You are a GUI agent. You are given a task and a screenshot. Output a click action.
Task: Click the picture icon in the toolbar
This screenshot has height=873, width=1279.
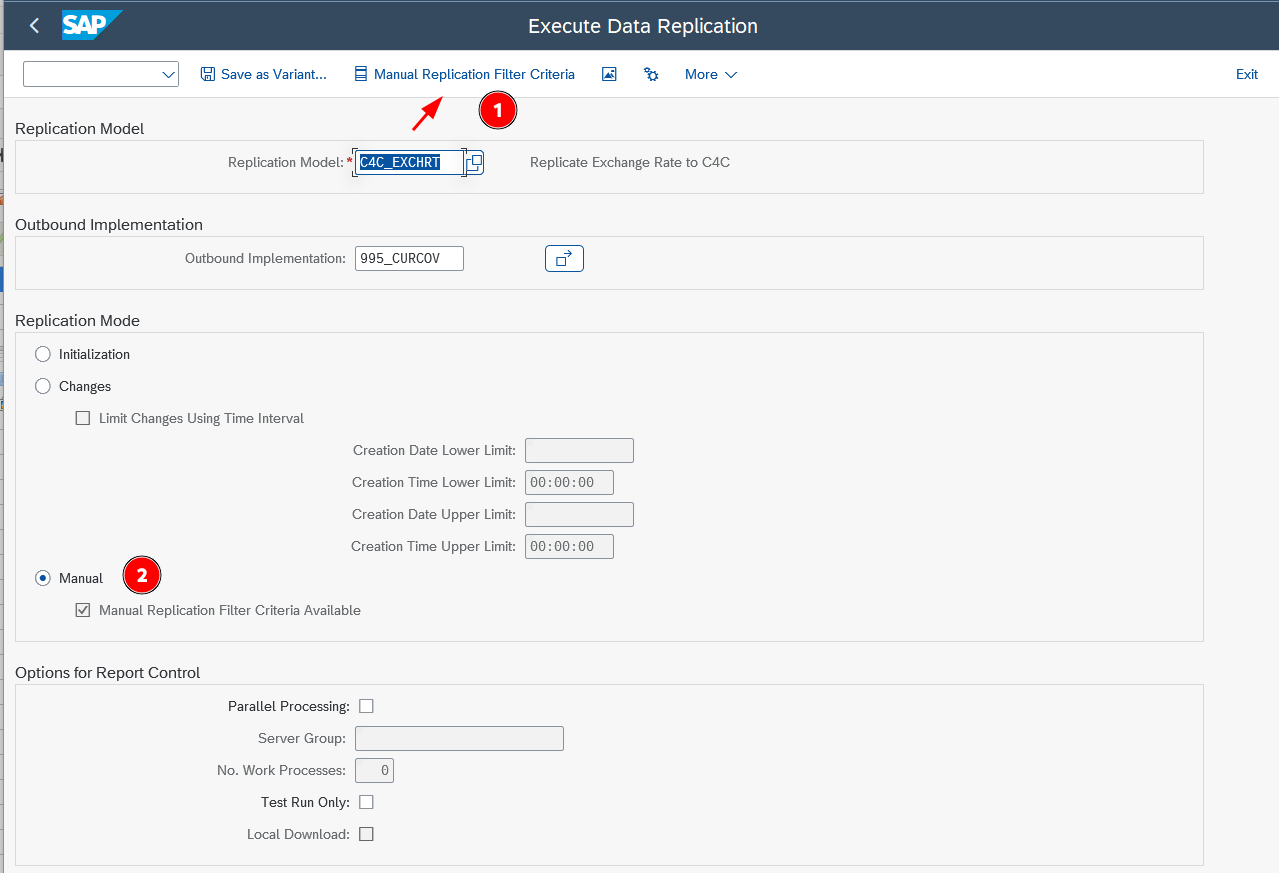[x=609, y=74]
